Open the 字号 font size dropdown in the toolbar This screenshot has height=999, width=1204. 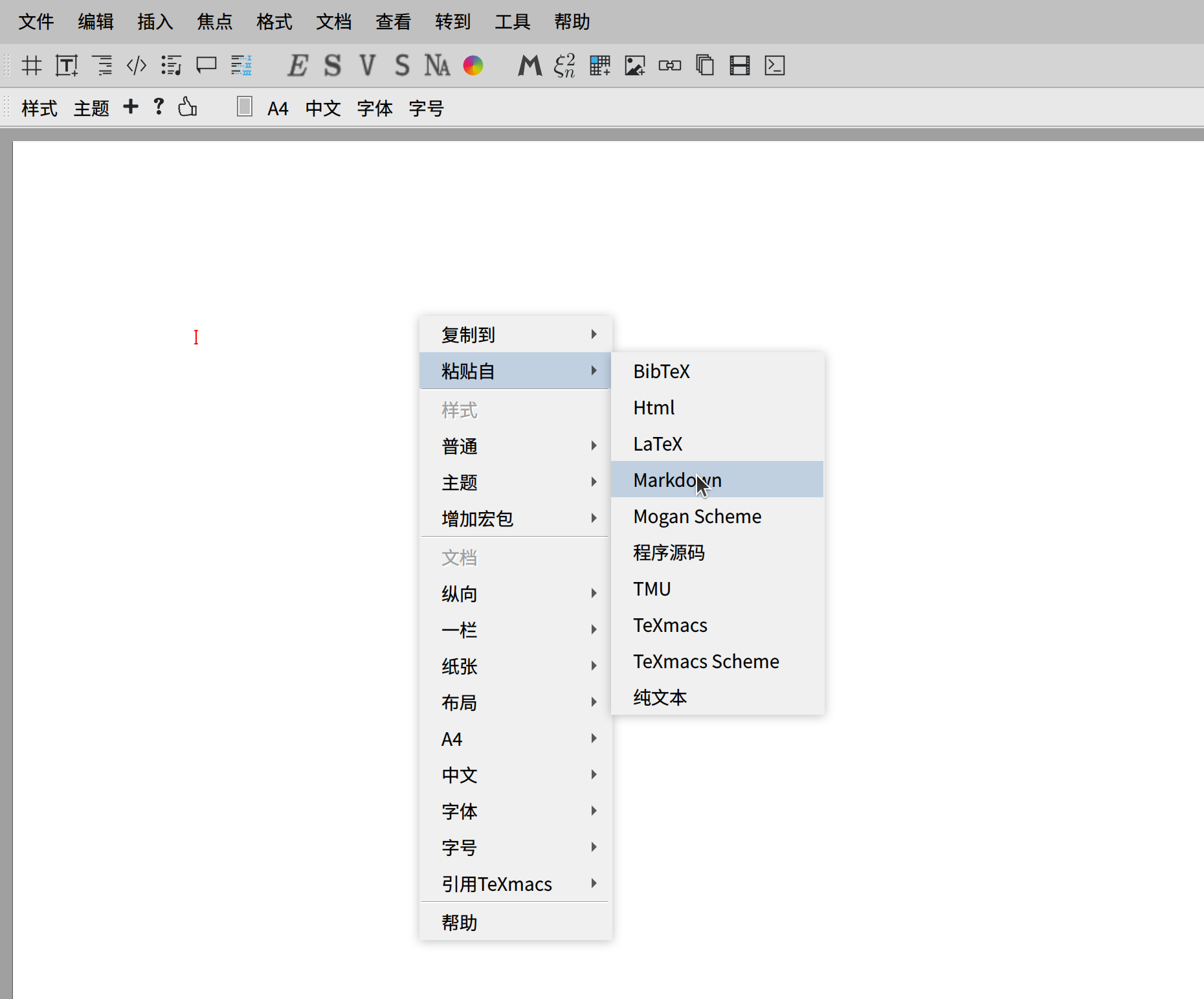(427, 108)
